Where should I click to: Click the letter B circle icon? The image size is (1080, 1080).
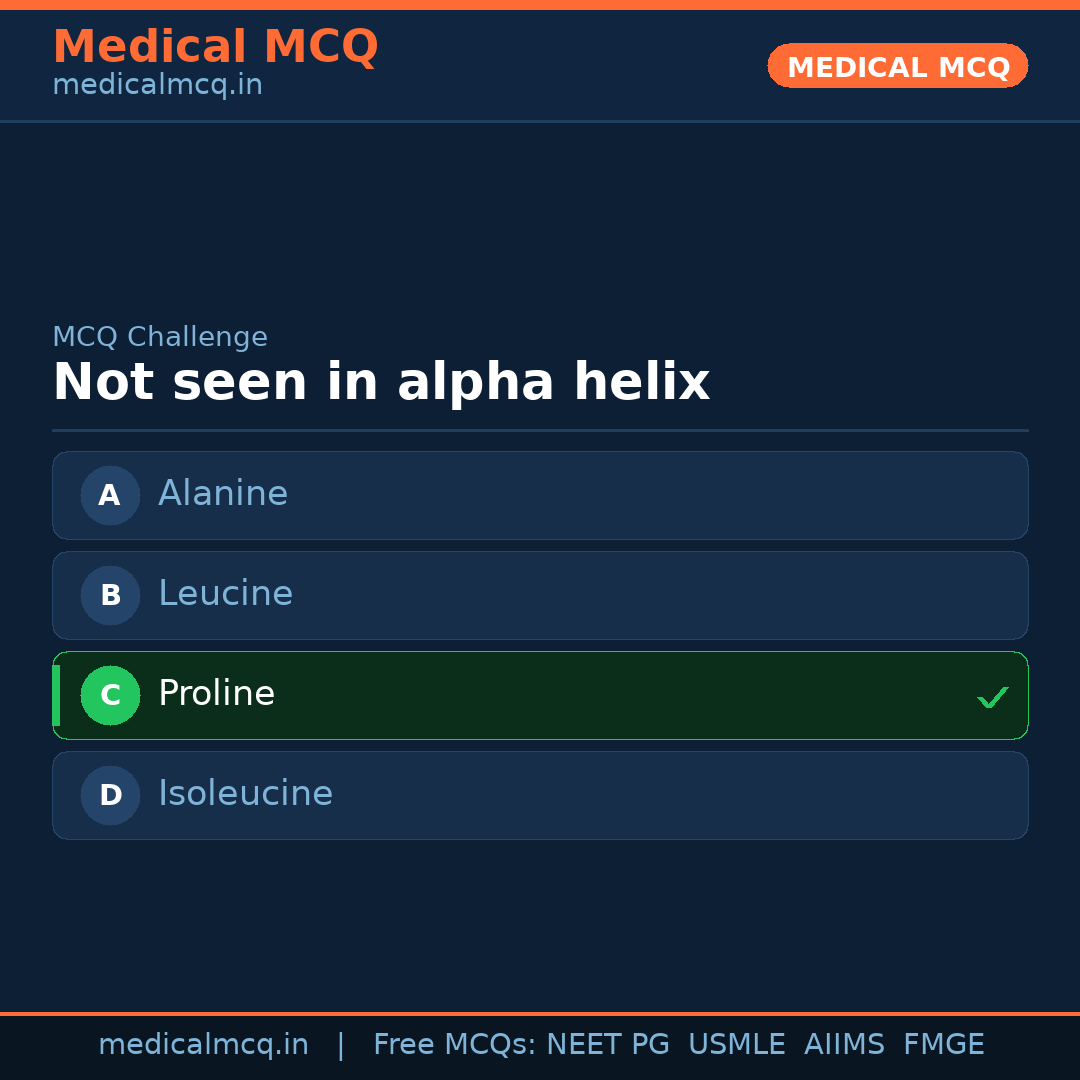tap(110, 595)
